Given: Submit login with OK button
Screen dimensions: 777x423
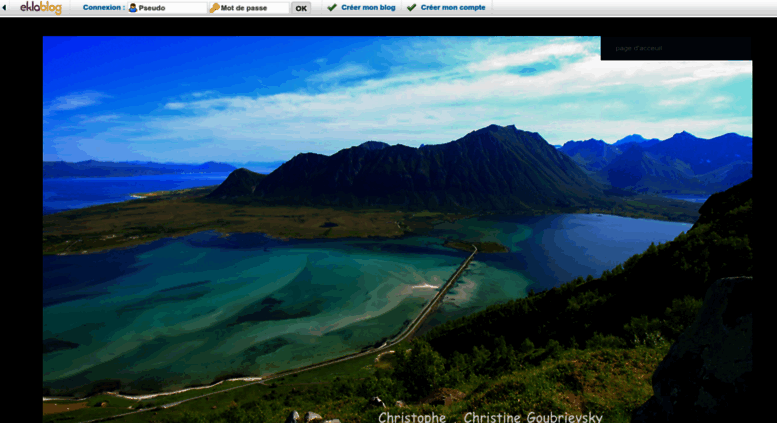Looking at the screenshot, I should (x=301, y=8).
